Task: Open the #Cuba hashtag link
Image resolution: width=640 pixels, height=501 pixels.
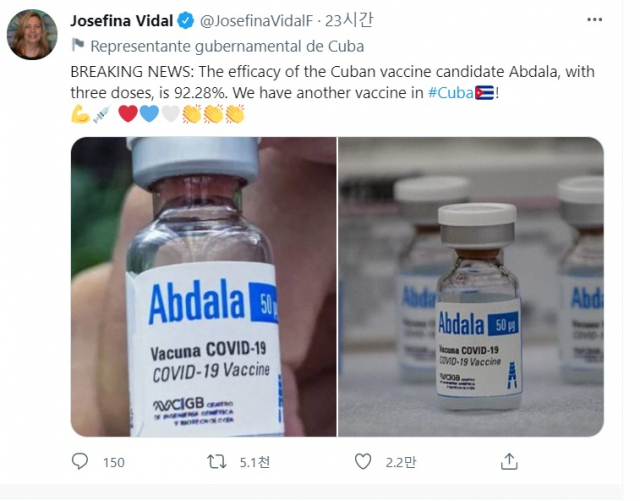Action: click(x=450, y=93)
